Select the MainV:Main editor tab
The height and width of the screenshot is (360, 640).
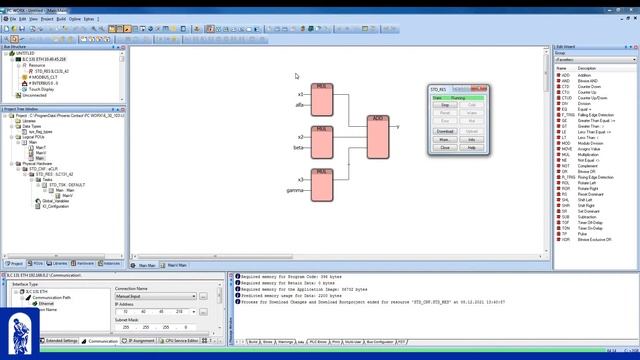coord(173,265)
